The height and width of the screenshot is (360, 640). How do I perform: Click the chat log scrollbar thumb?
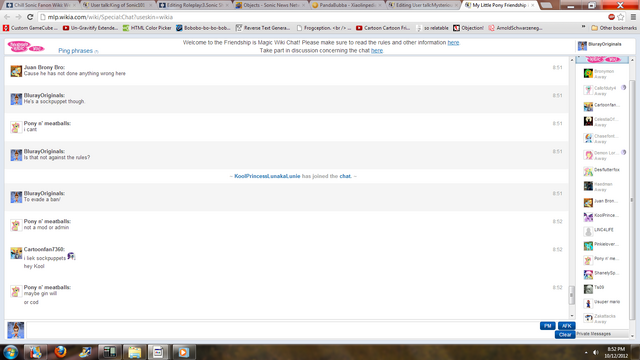(572, 295)
